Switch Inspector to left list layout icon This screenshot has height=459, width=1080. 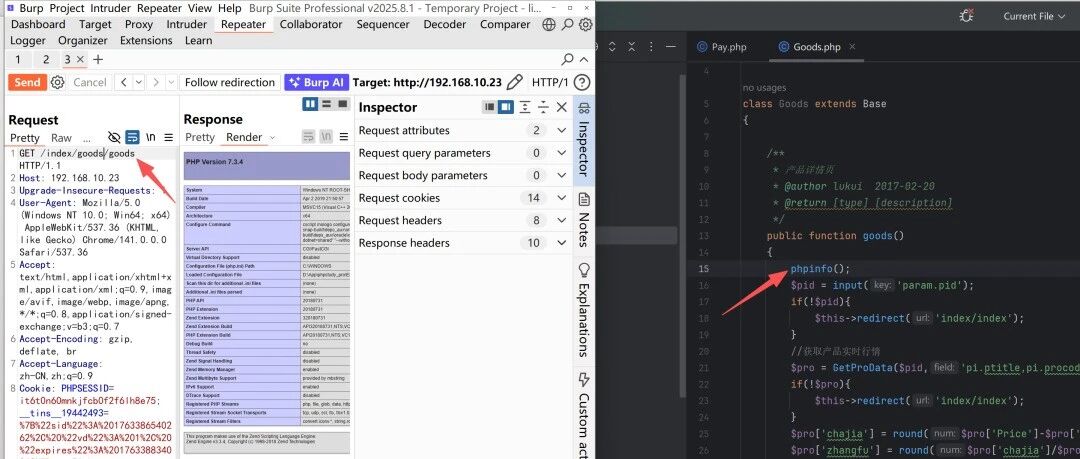click(490, 108)
